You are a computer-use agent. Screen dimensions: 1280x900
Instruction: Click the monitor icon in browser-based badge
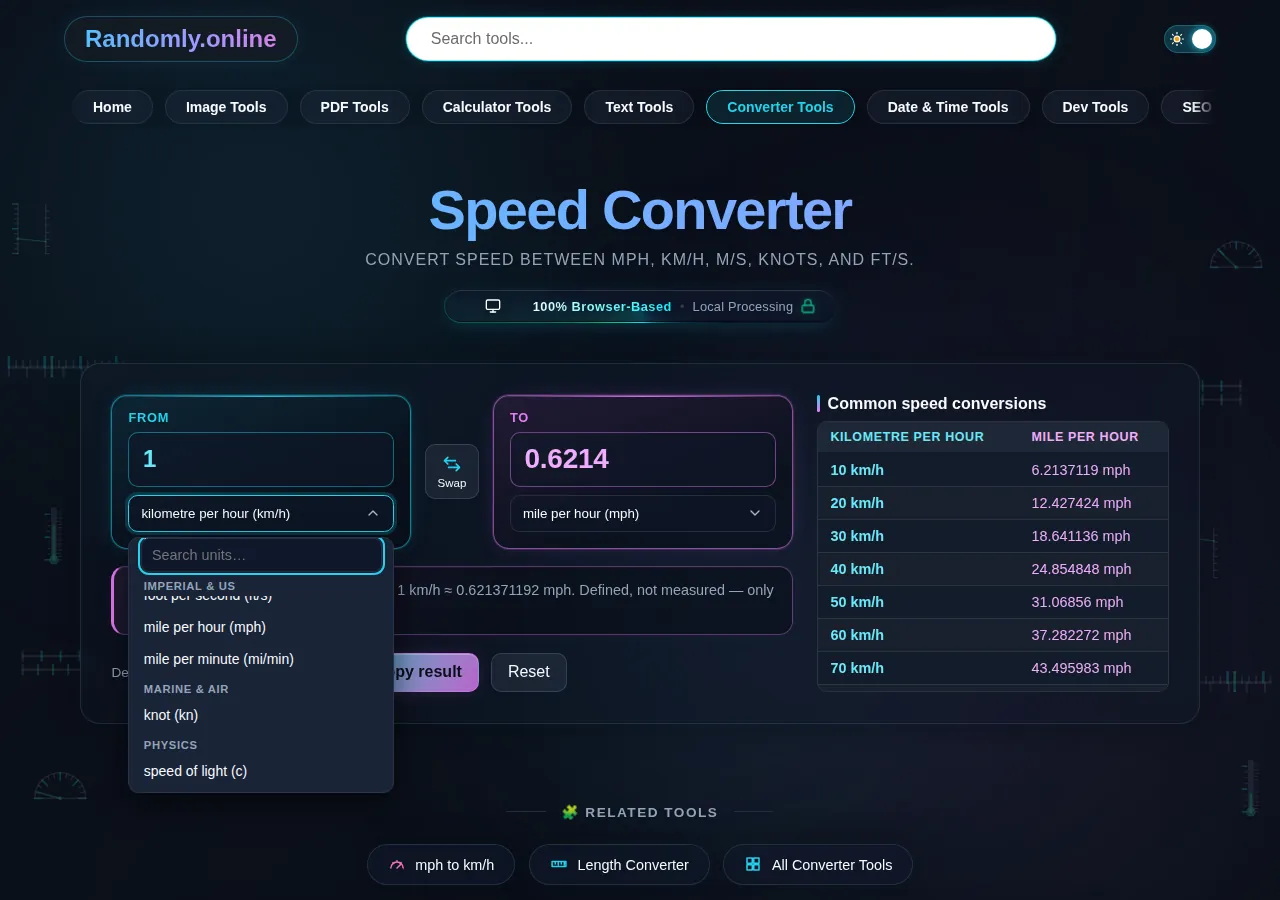pyautogui.click(x=493, y=306)
